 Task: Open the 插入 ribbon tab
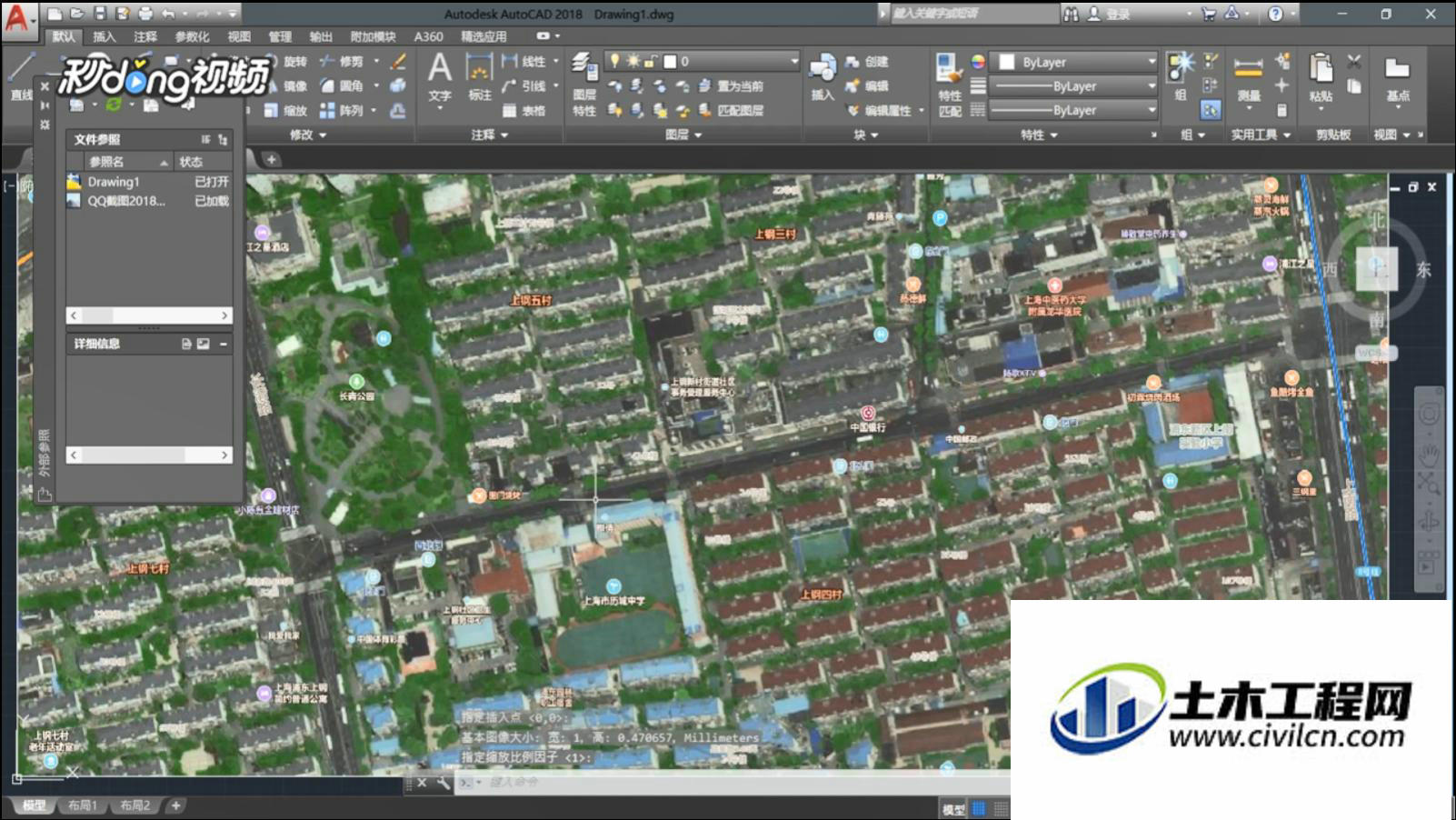point(105,36)
